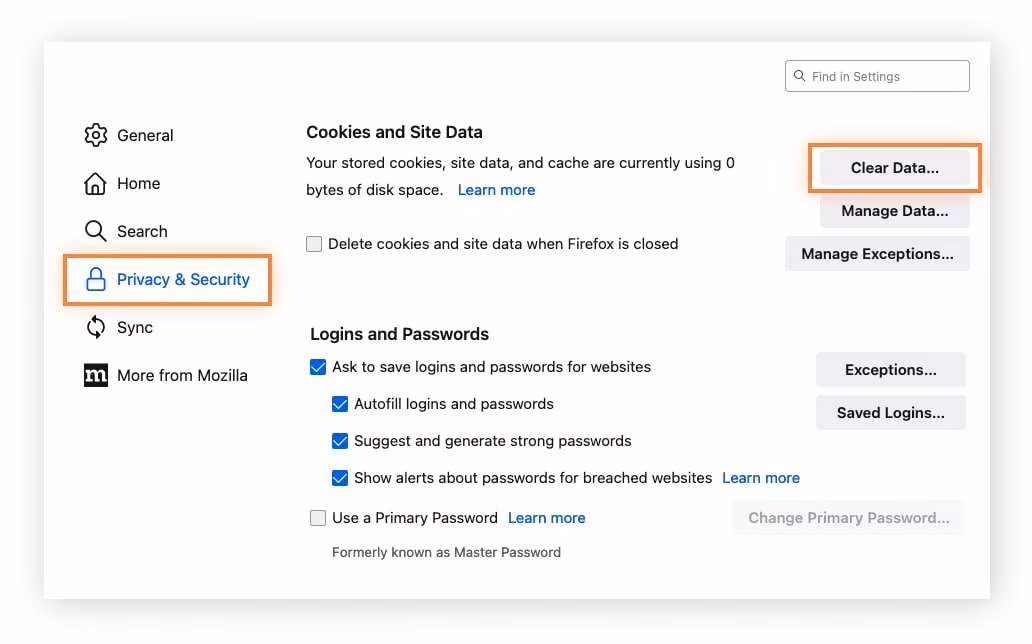Screen dimensions: 1032x644
Task: Uncheck Ask to save logins and passwords
Action: coord(318,367)
